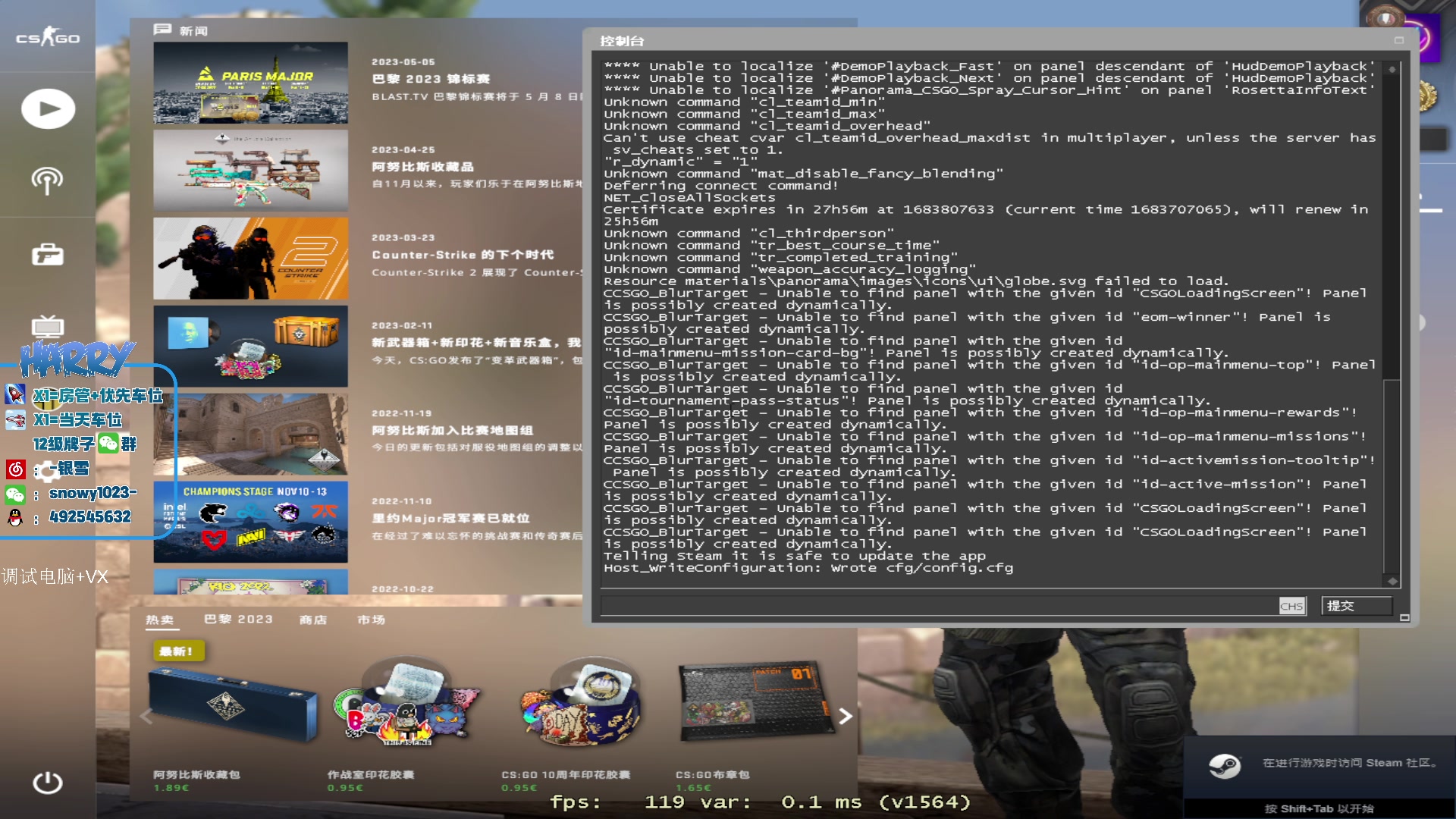Image resolution: width=1456 pixels, height=819 pixels.
Task: Click the CHS input language indicator
Action: pyautogui.click(x=1291, y=606)
